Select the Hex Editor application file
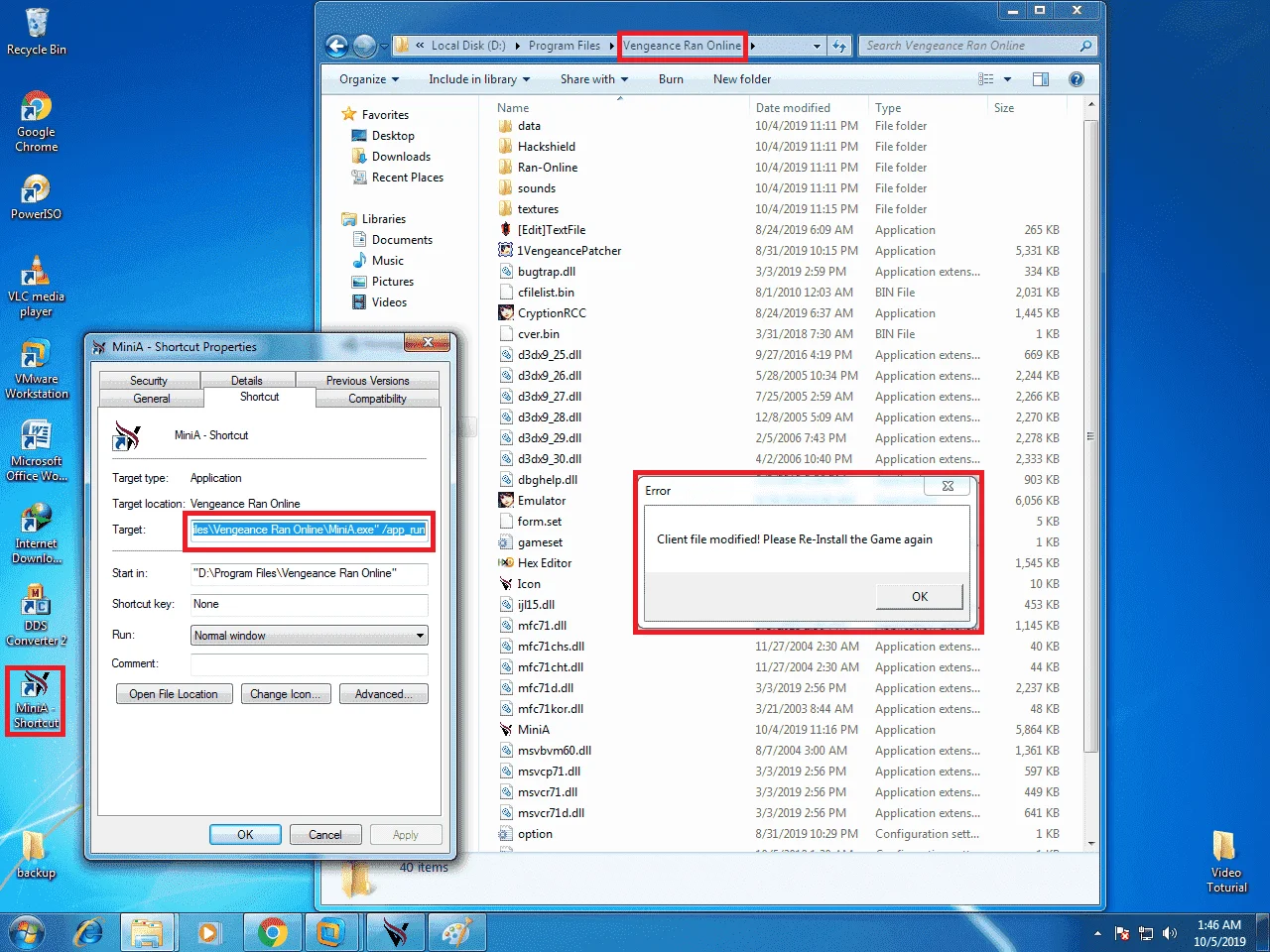 point(545,563)
